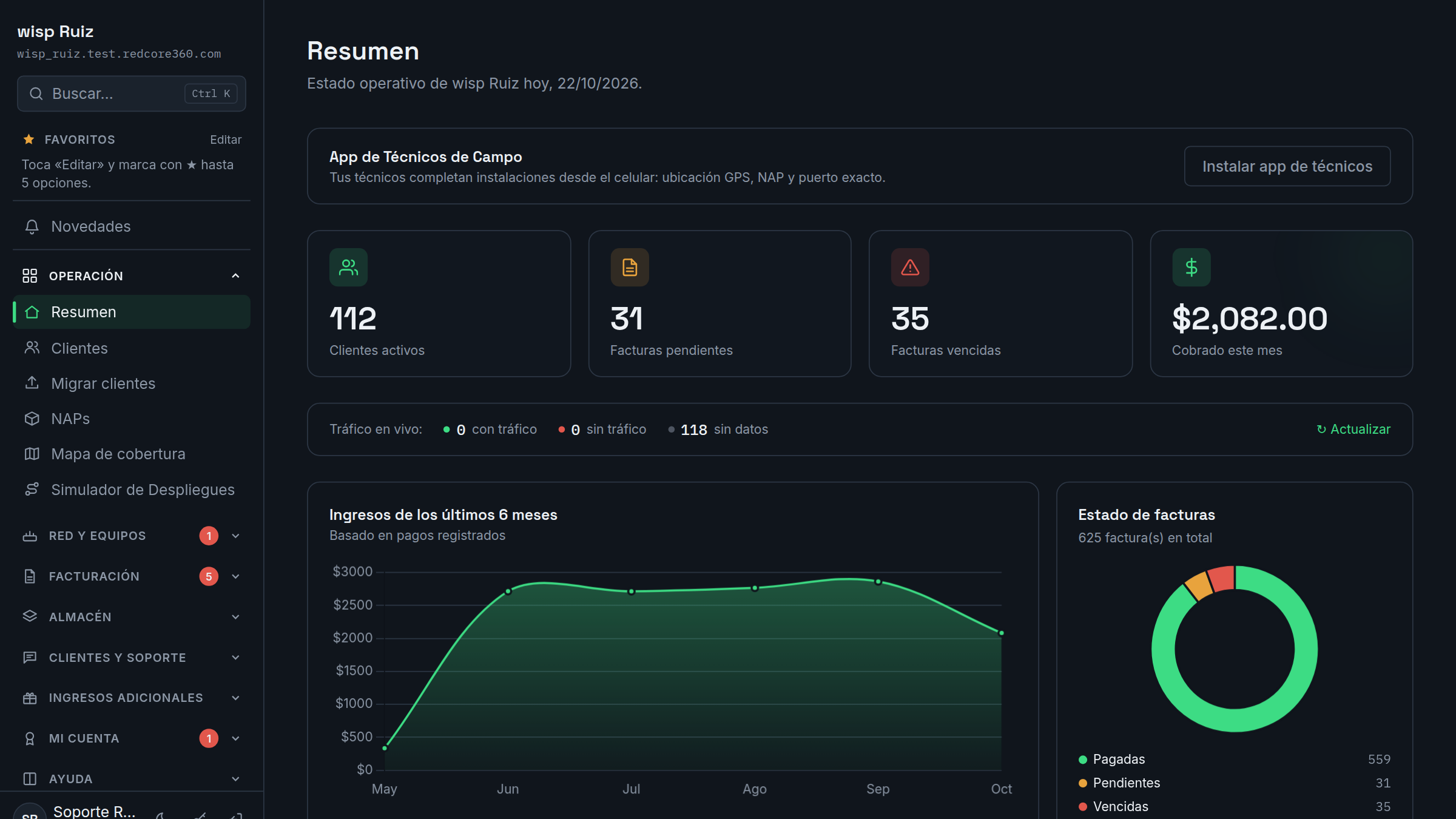Click the Favoritos star icon
The height and width of the screenshot is (819, 1456).
click(29, 139)
